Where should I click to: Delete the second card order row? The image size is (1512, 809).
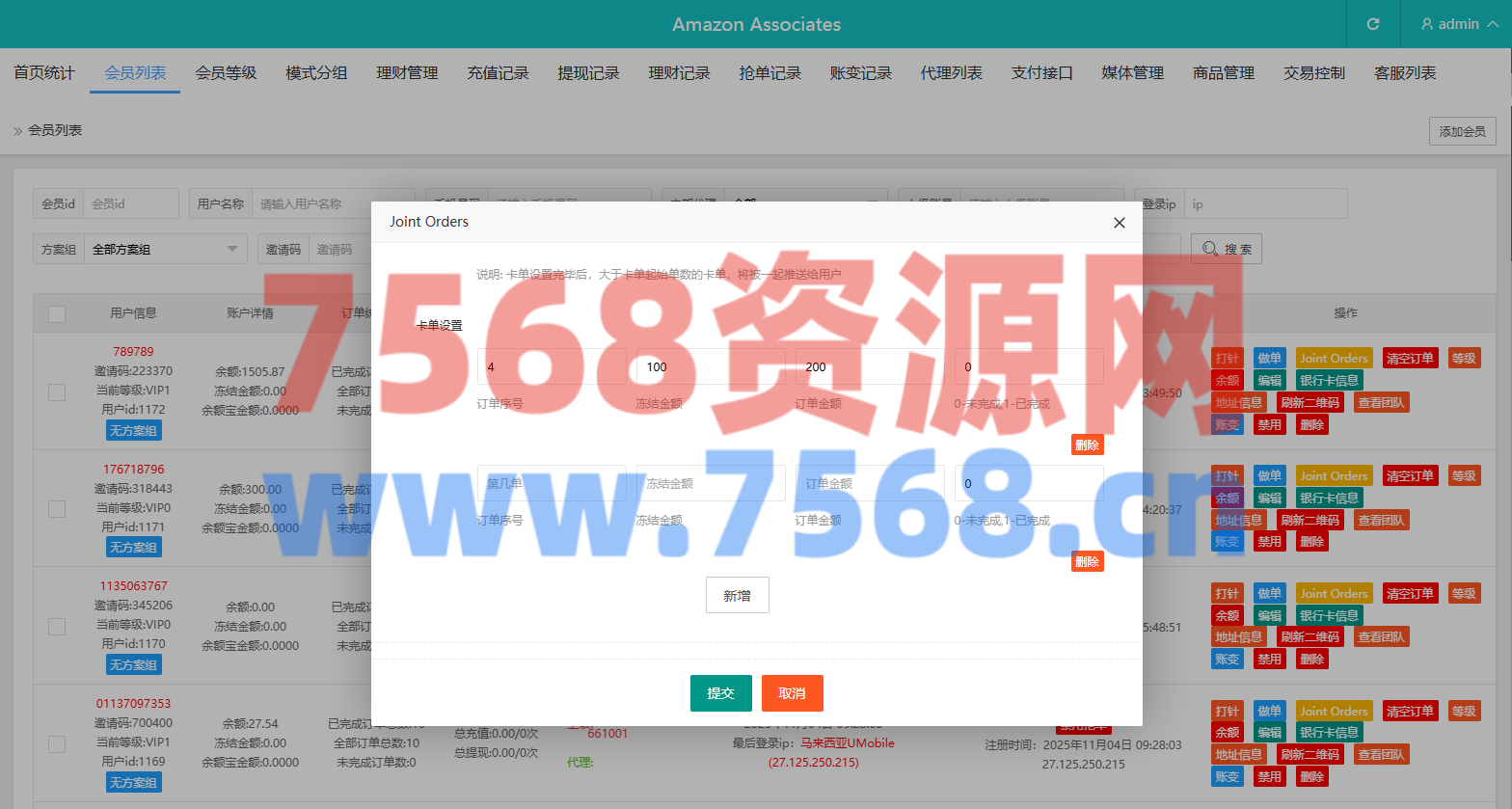[x=1087, y=561]
